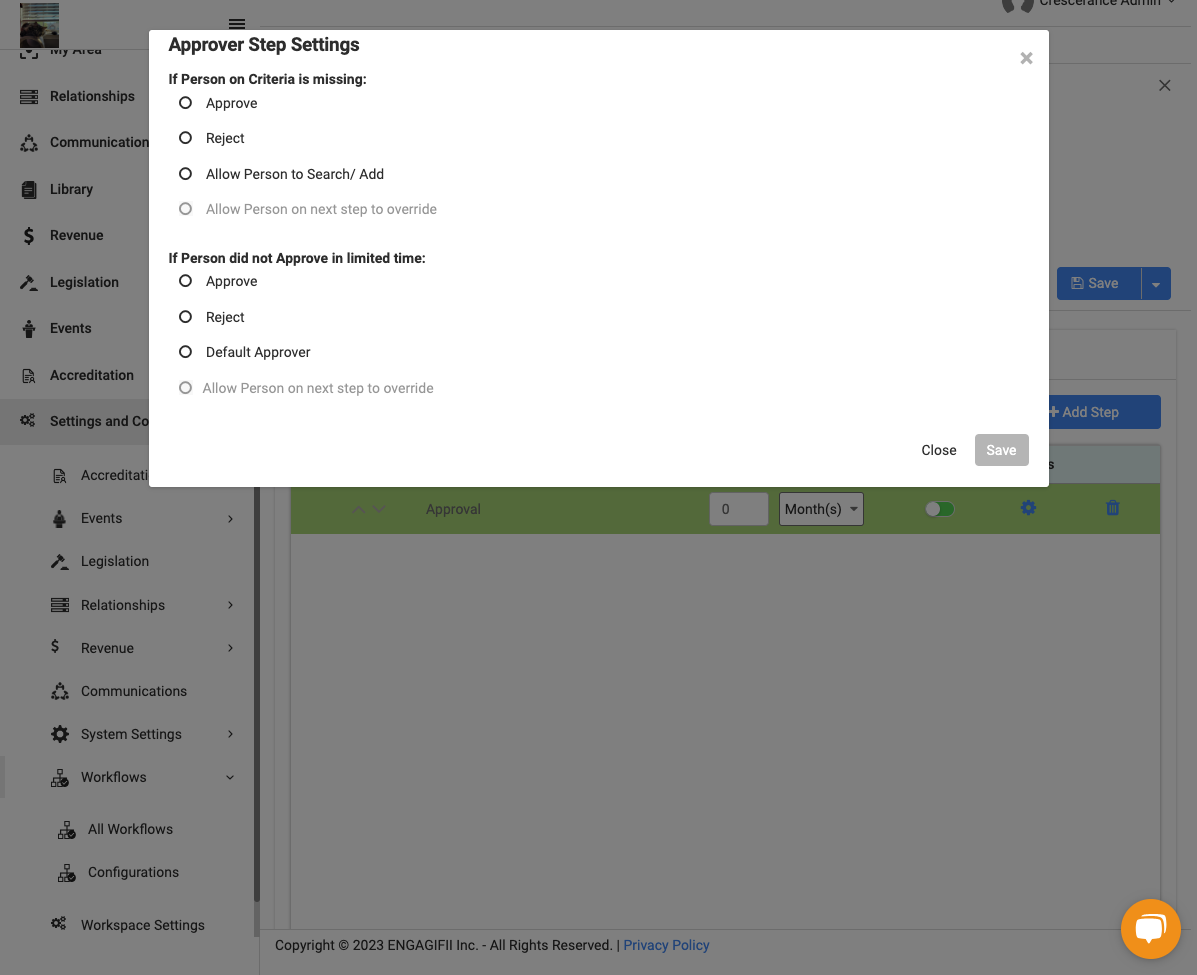Click Close in Approver Step Settings dialog
This screenshot has height=975, width=1197.
click(x=938, y=450)
